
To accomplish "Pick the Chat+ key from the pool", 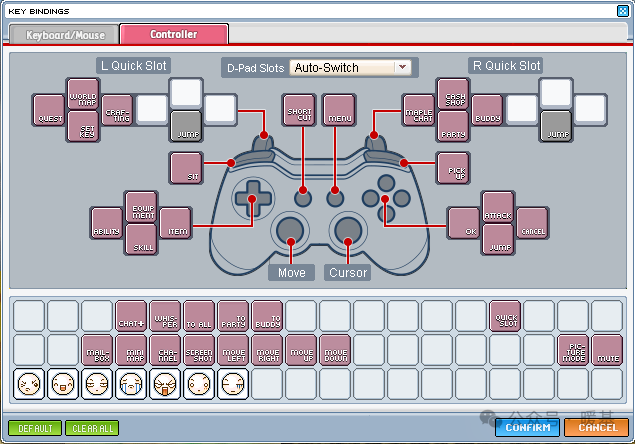I will click(131, 316).
